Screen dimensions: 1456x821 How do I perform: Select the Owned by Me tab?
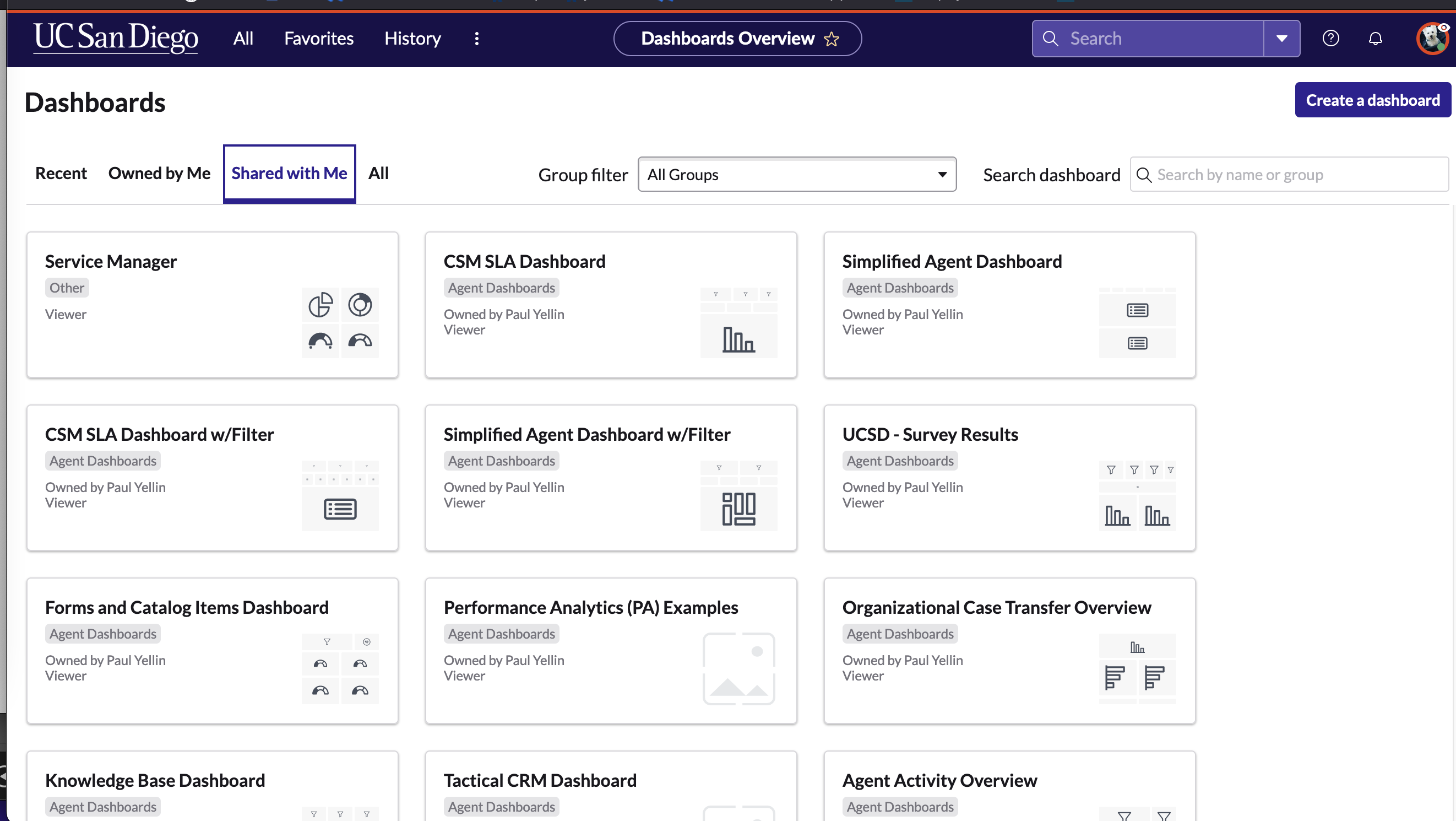click(x=159, y=173)
